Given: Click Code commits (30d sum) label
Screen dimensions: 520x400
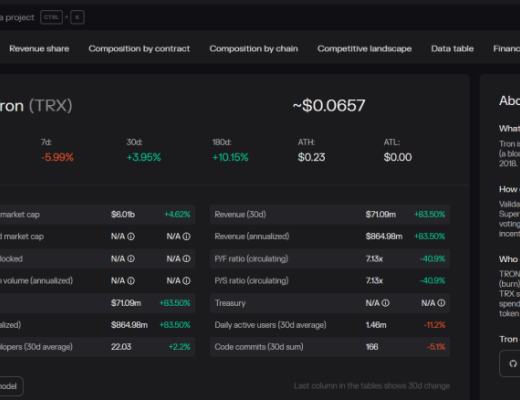Looking at the screenshot, I should point(259,347).
